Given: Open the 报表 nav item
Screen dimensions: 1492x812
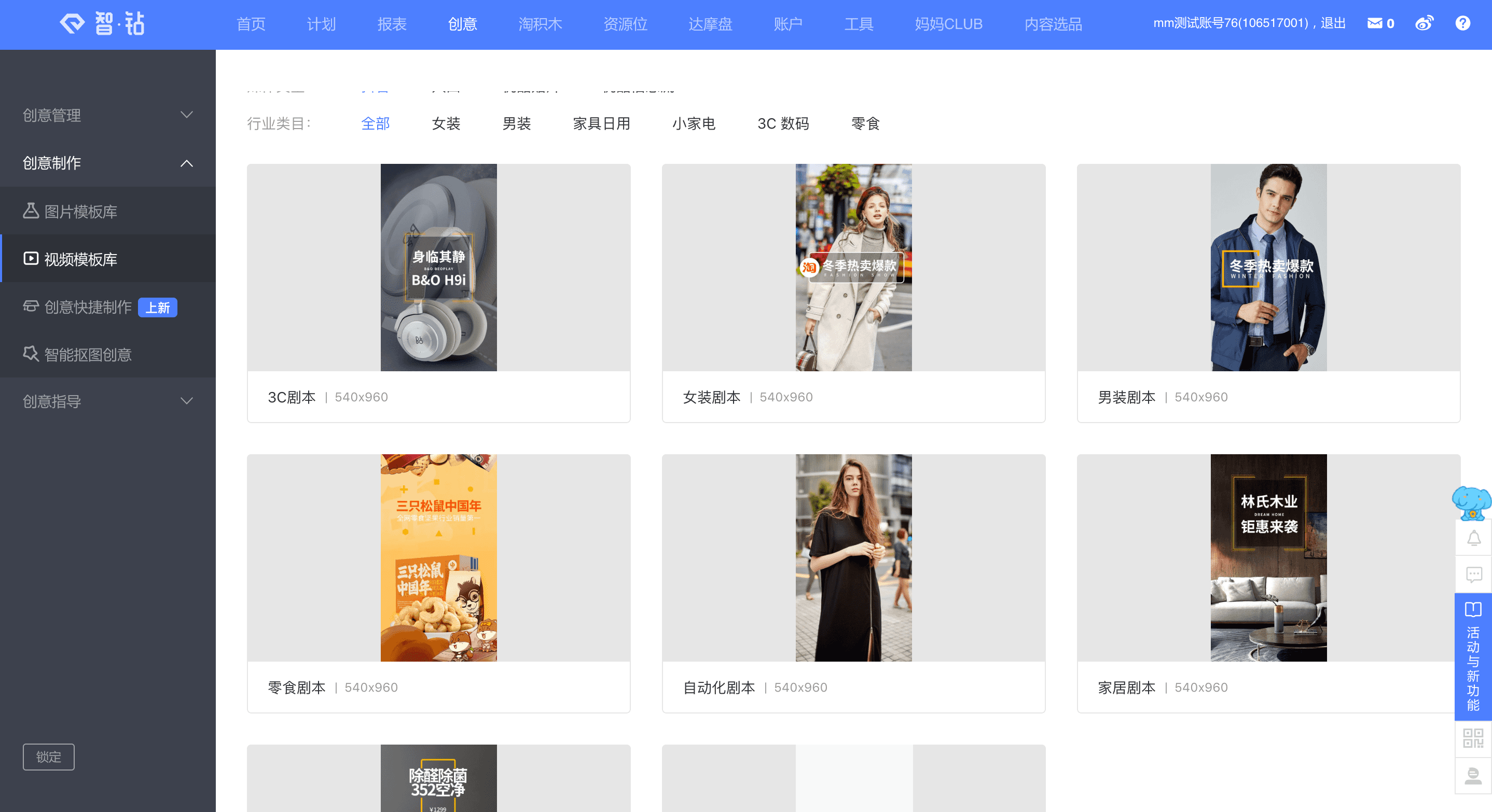Looking at the screenshot, I should tap(392, 24).
